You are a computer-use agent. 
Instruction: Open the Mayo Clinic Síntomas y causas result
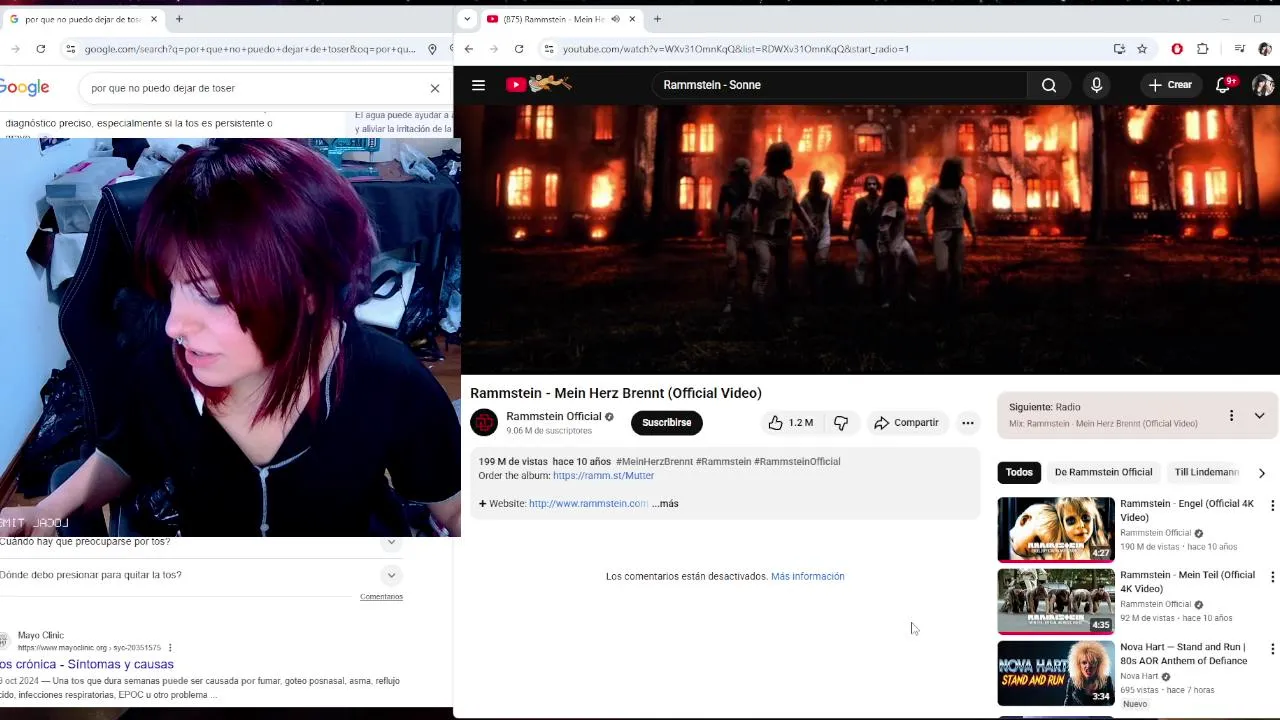(x=87, y=665)
